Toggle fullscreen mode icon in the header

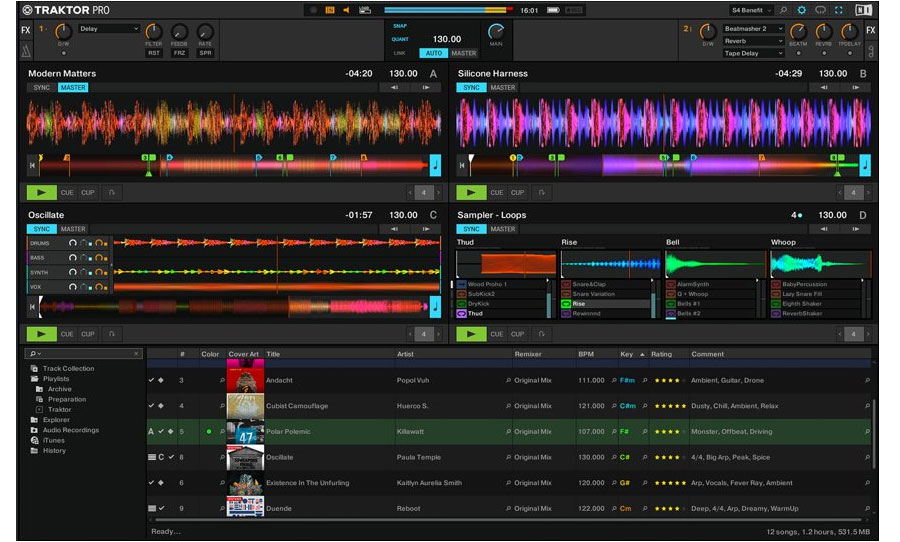(x=839, y=10)
